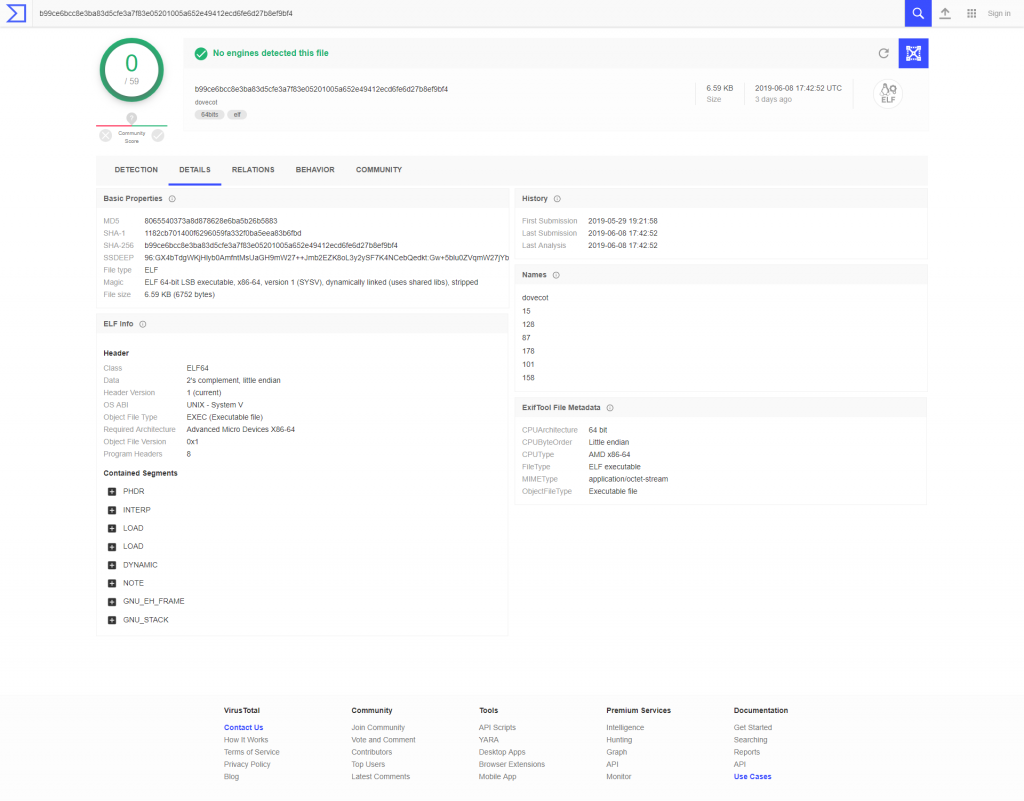
Task: Expand the first LOAD segment
Action: click(x=112, y=529)
